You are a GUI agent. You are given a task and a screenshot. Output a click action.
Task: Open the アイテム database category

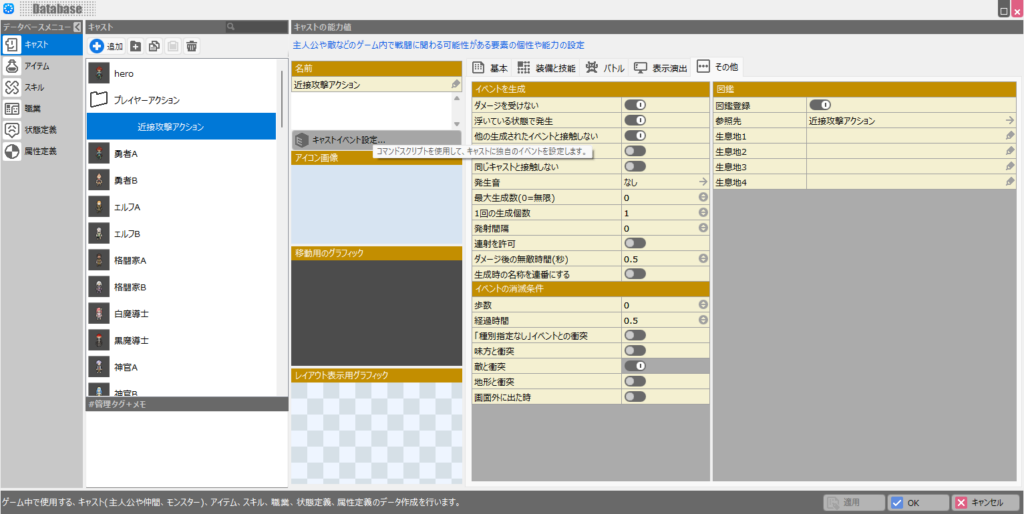click(36, 66)
